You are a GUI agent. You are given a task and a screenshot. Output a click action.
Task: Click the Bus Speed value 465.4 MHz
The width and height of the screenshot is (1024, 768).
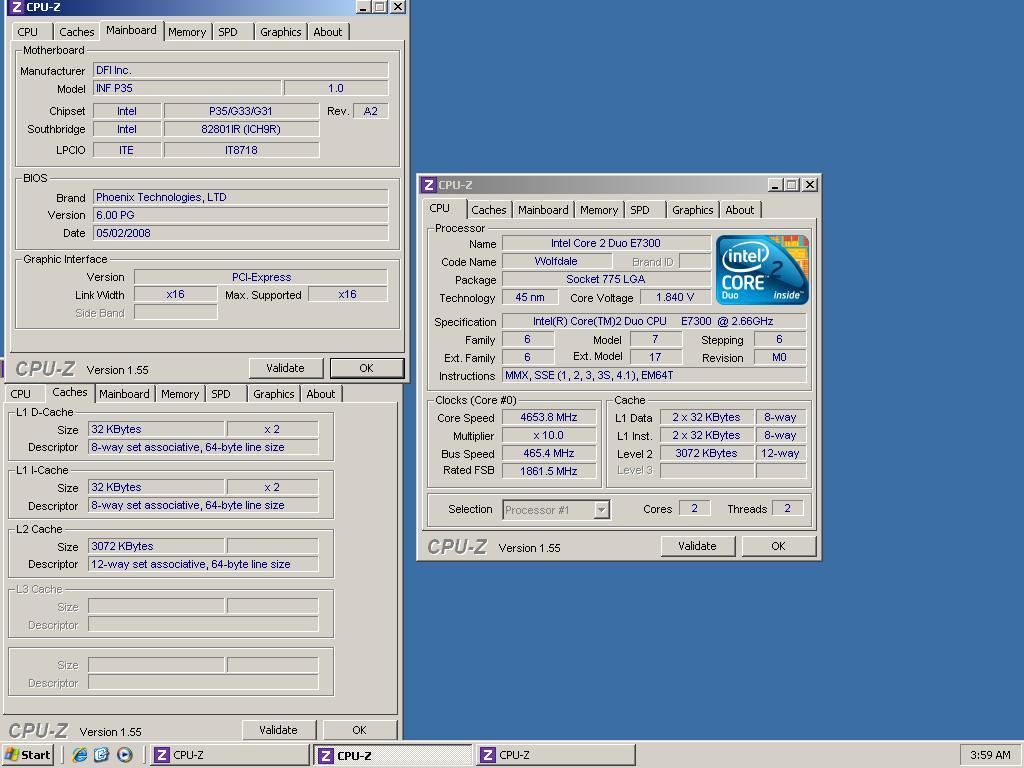coord(549,453)
